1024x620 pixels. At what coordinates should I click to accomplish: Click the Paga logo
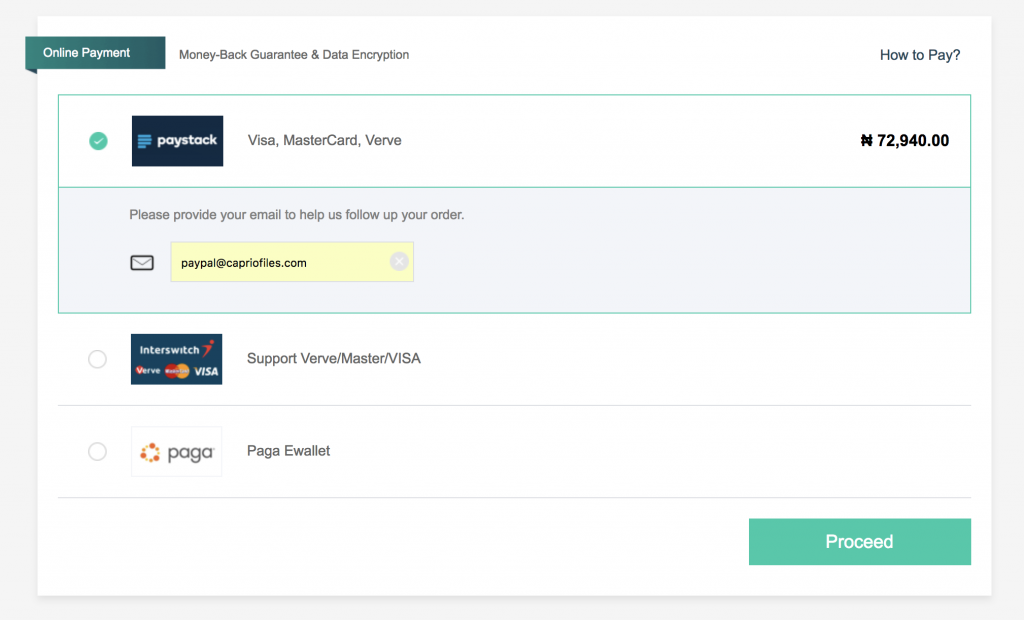point(176,451)
